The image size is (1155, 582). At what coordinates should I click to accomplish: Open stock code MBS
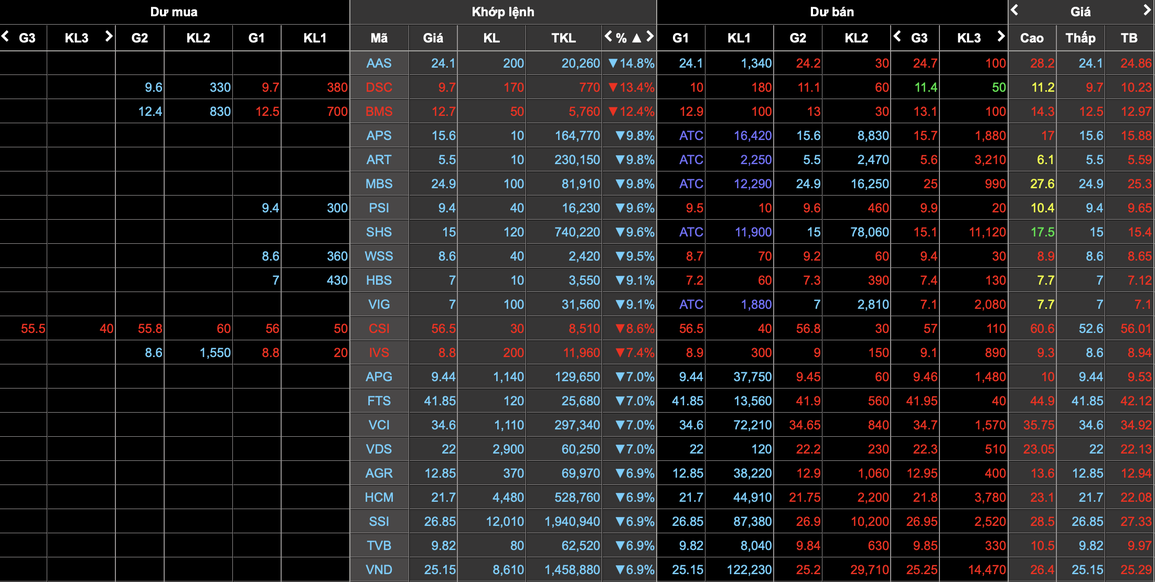point(379,184)
